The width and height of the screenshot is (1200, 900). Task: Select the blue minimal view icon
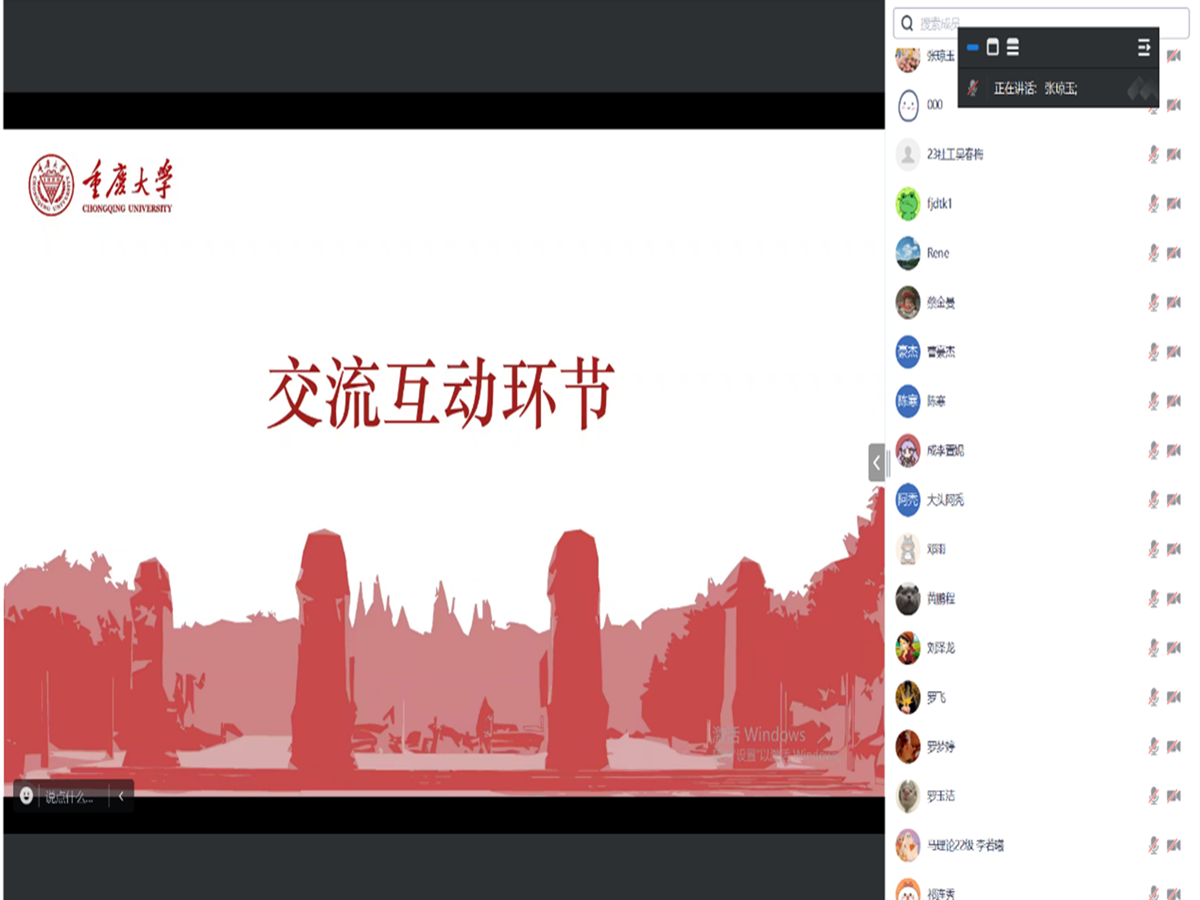(972, 47)
